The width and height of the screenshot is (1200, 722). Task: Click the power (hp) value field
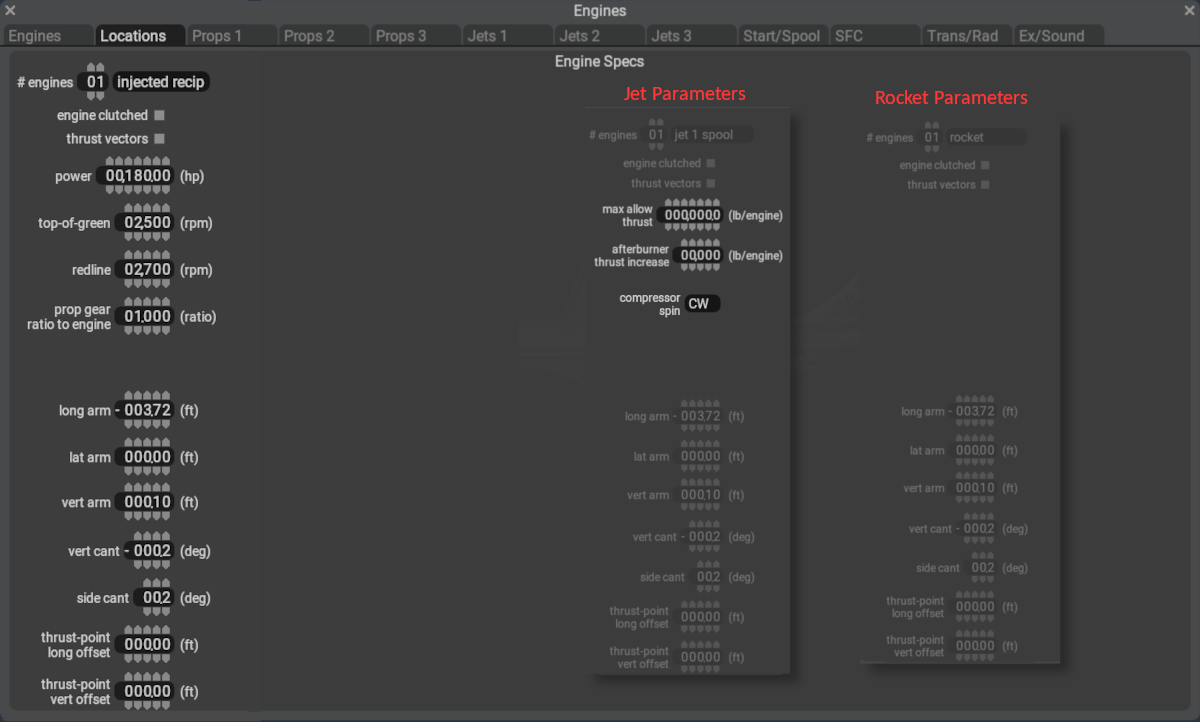click(138, 176)
